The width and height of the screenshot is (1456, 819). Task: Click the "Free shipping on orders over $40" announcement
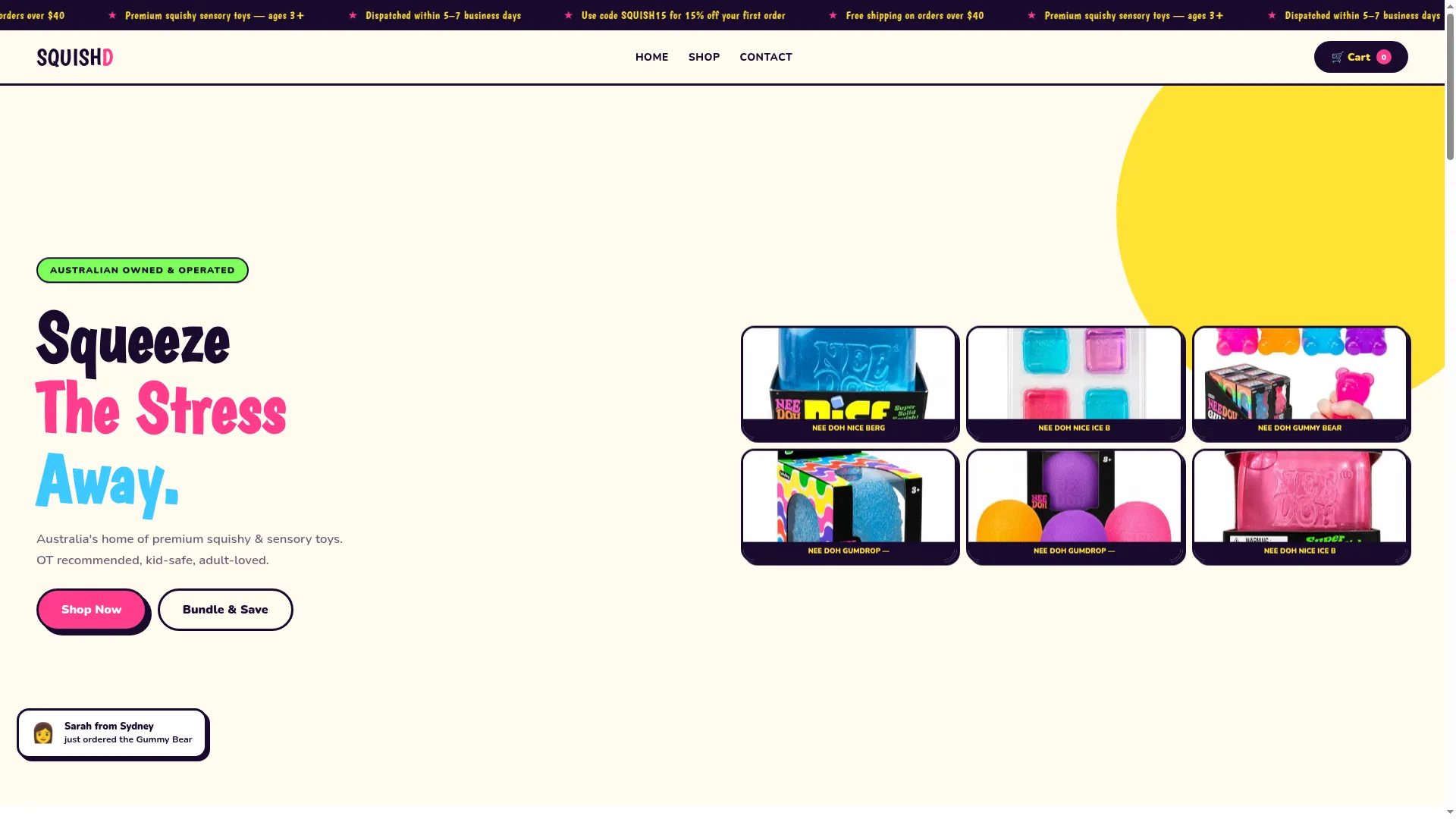coord(915,15)
